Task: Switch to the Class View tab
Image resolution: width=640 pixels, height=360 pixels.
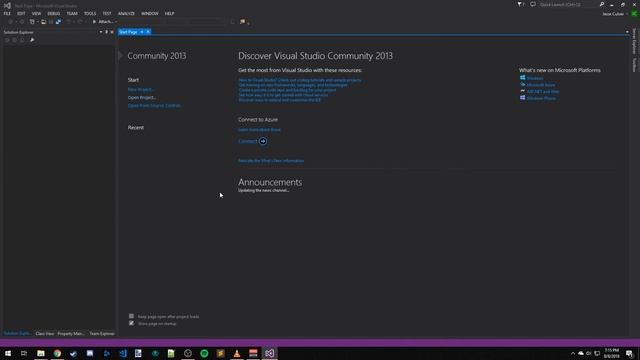Action: click(x=44, y=334)
